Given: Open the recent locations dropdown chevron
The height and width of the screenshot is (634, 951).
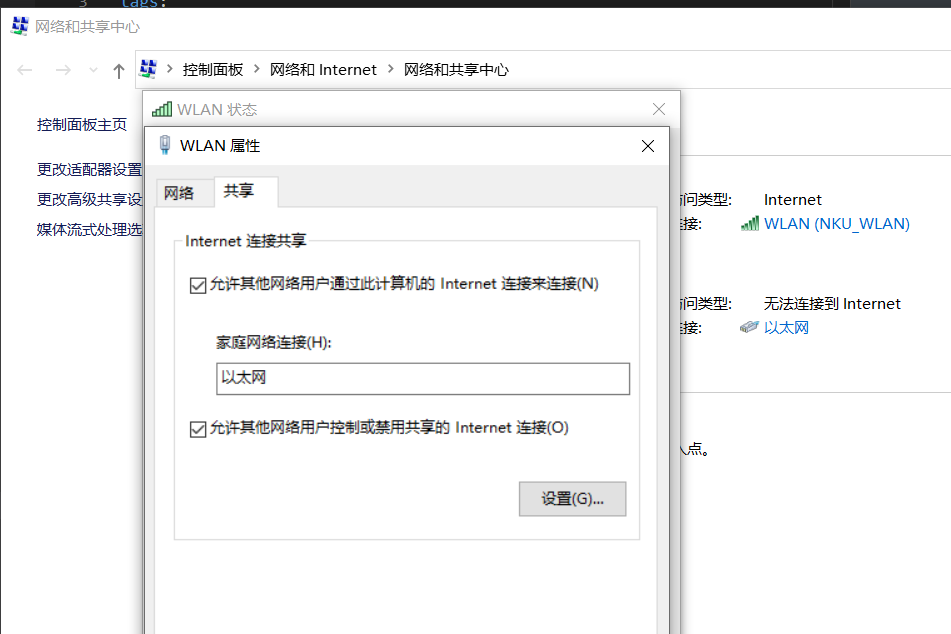Looking at the screenshot, I should pos(94,70).
